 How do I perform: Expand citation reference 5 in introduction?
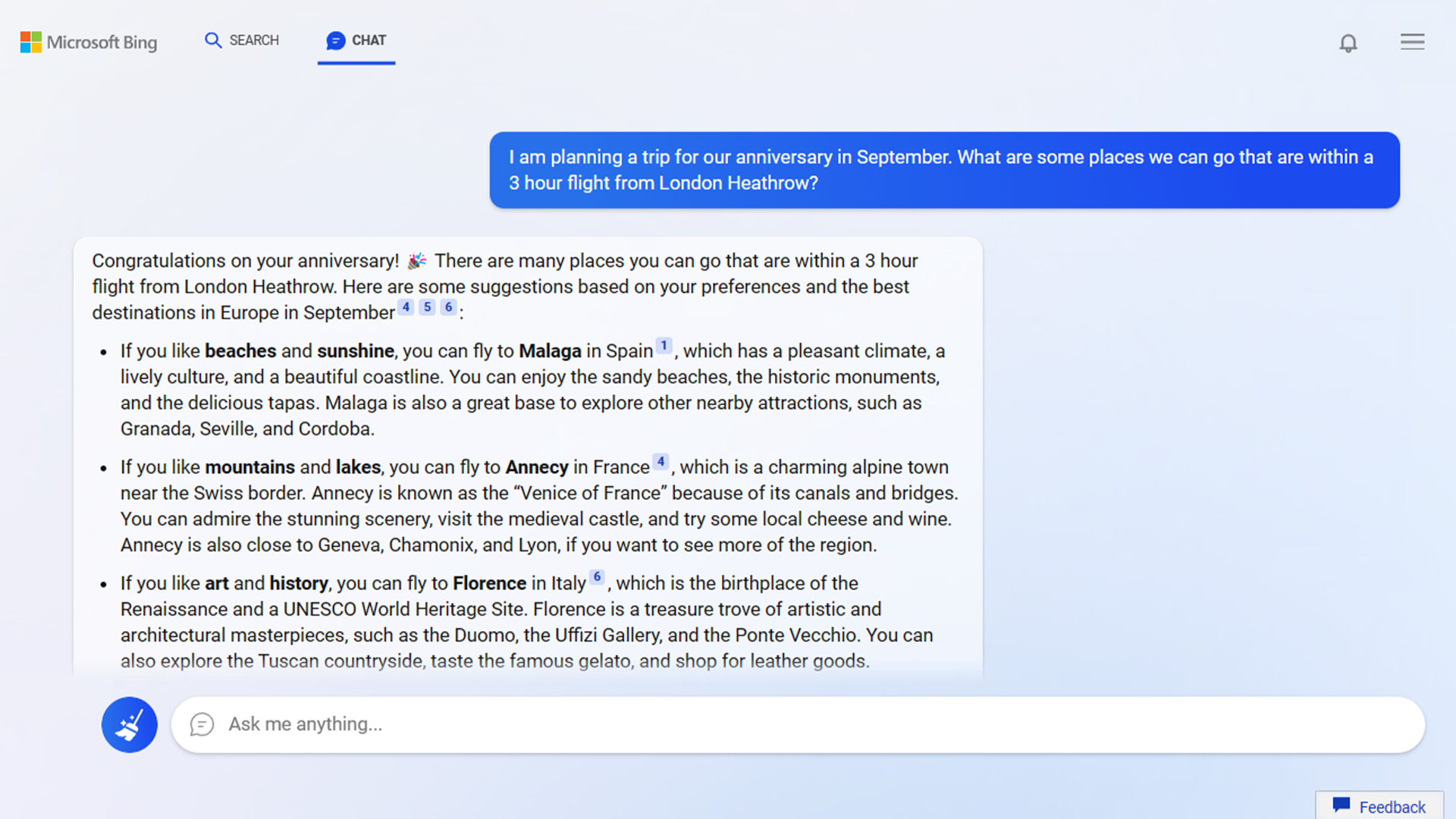(427, 308)
